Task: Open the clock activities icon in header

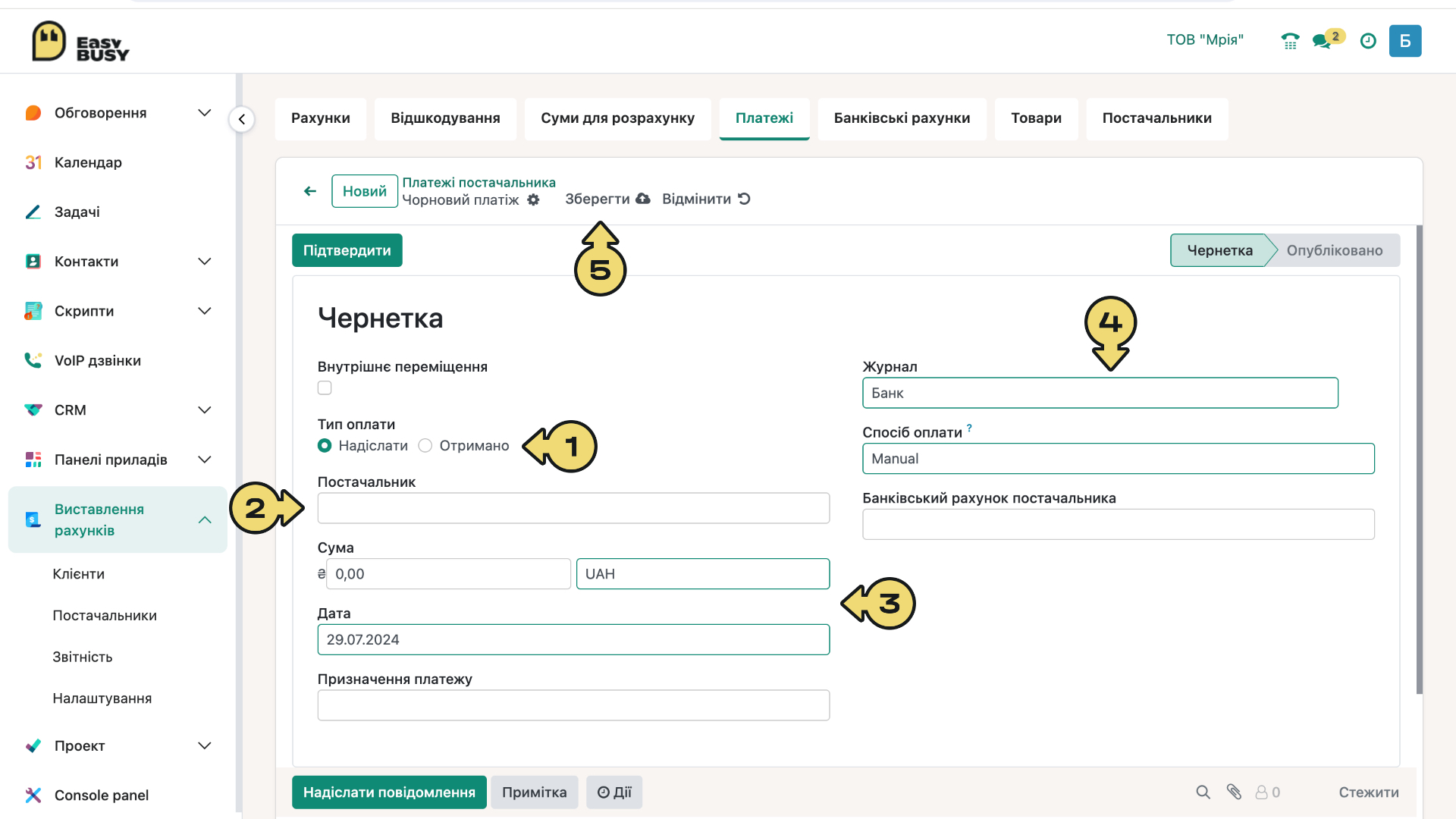Action: (1368, 41)
